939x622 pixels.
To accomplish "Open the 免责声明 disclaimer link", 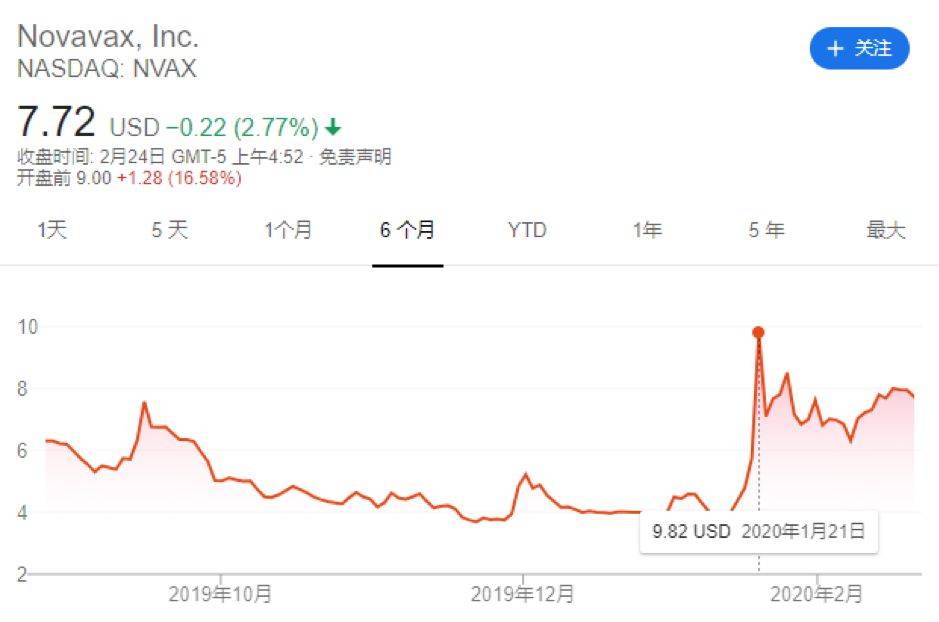I will pyautogui.click(x=355, y=157).
